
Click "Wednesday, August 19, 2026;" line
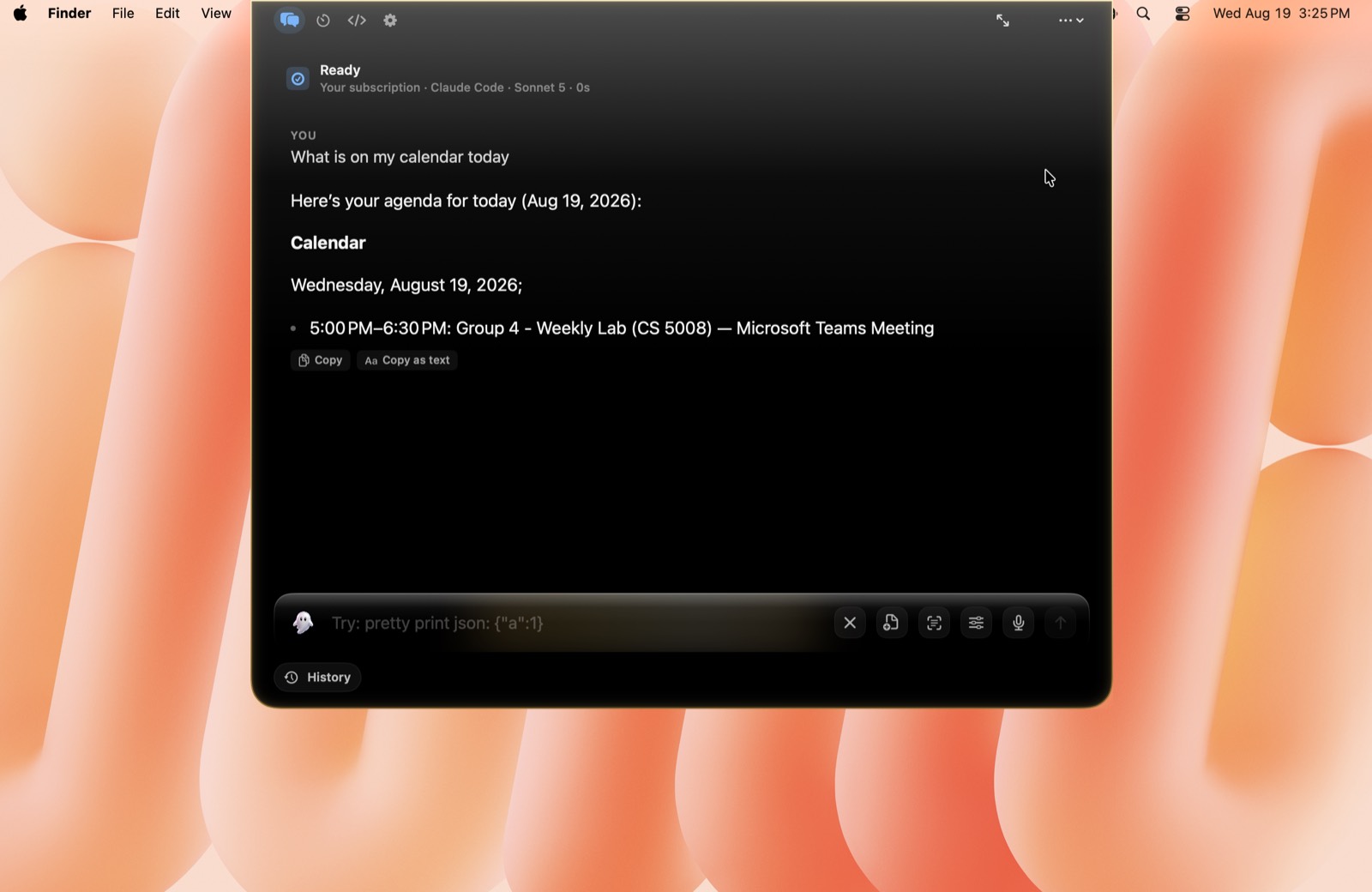(x=406, y=286)
